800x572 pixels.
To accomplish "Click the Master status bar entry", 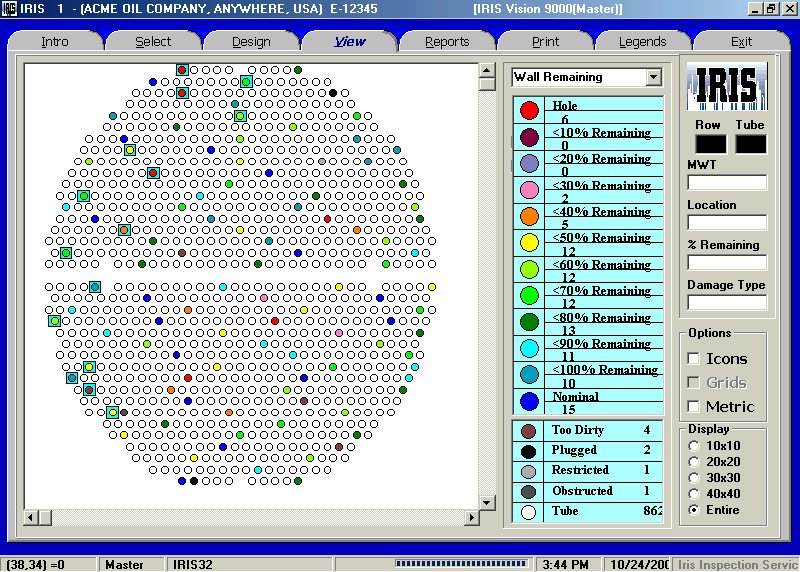I will coord(124,565).
